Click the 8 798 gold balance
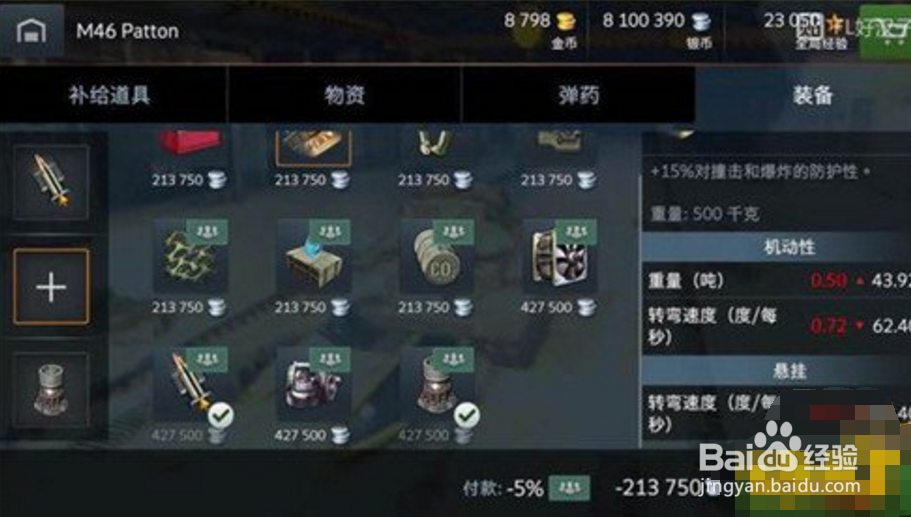The height and width of the screenshot is (517, 911). [540, 21]
